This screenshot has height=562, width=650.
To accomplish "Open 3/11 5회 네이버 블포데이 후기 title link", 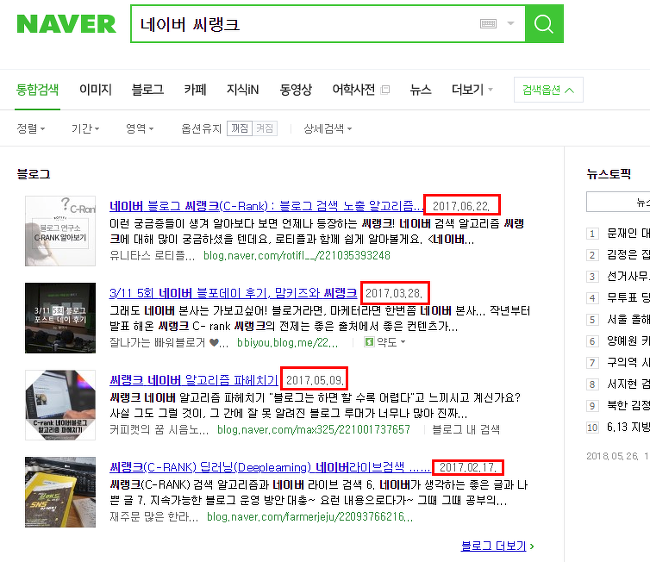I will click(x=233, y=293).
